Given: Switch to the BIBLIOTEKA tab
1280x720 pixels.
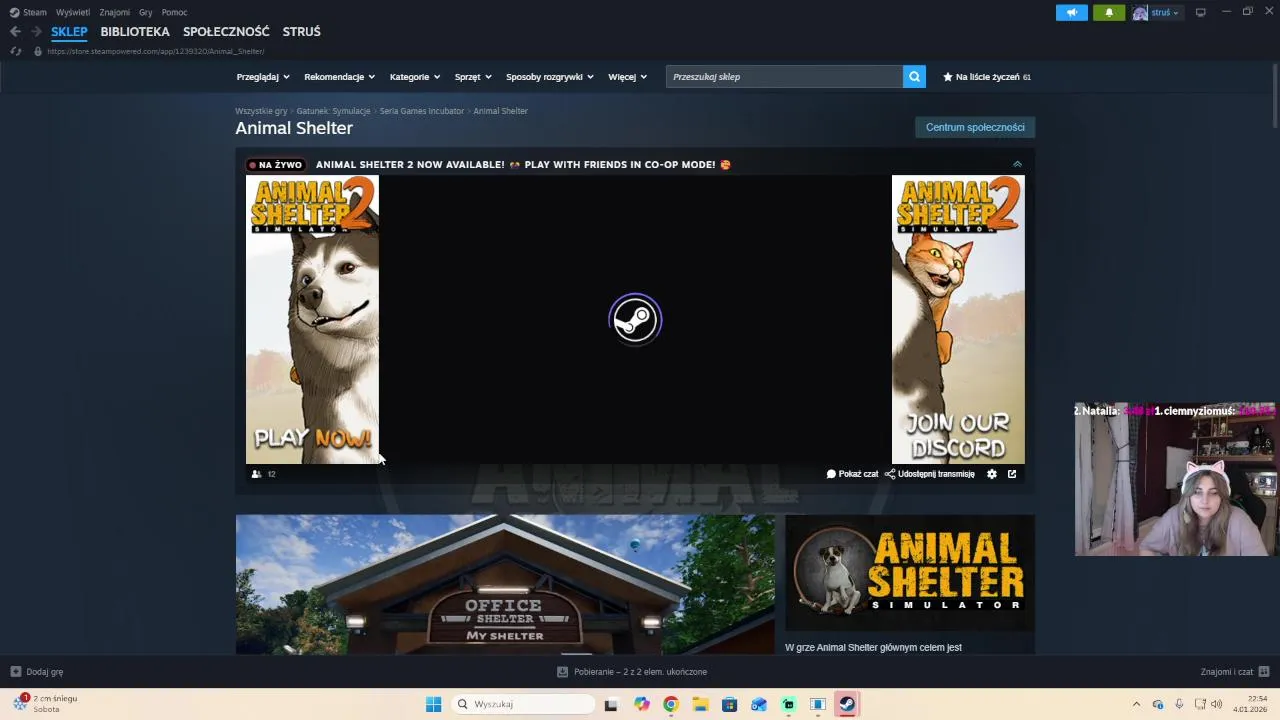Looking at the screenshot, I should 135,32.
